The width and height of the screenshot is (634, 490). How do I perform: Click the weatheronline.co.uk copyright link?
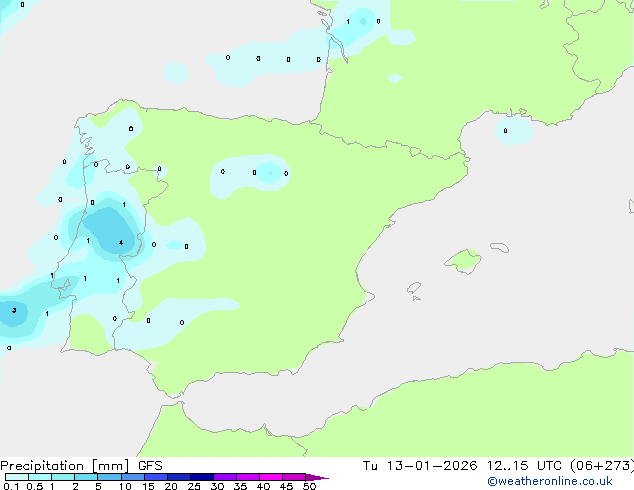[549, 481]
